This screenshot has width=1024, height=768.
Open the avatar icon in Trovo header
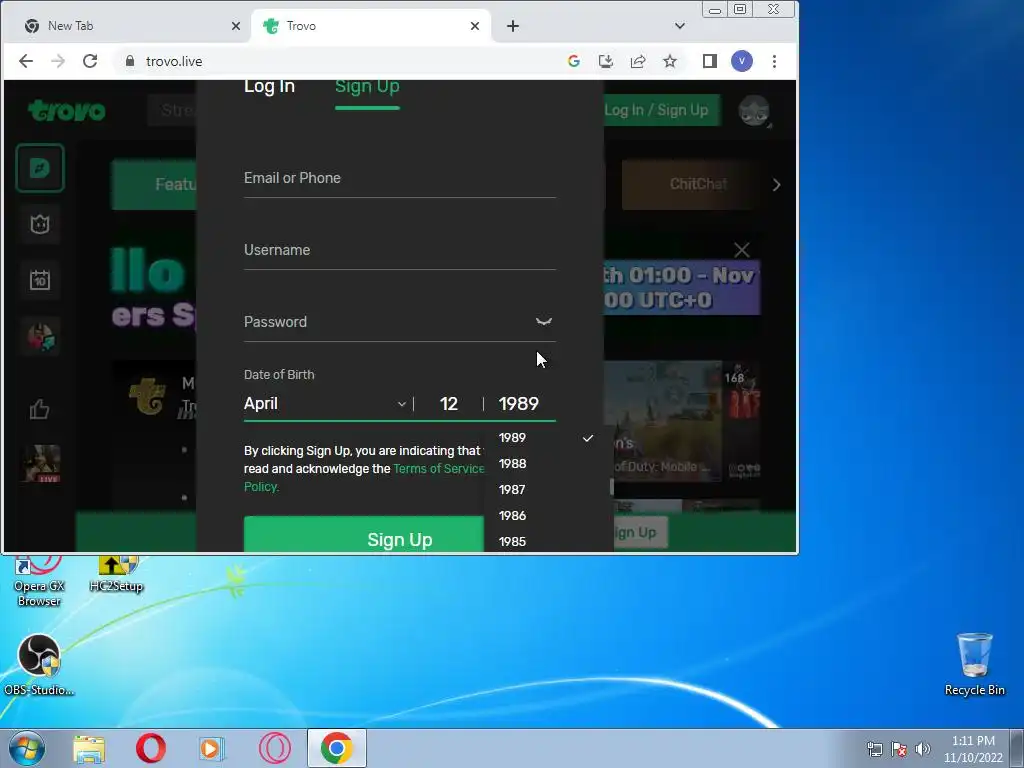tap(754, 110)
